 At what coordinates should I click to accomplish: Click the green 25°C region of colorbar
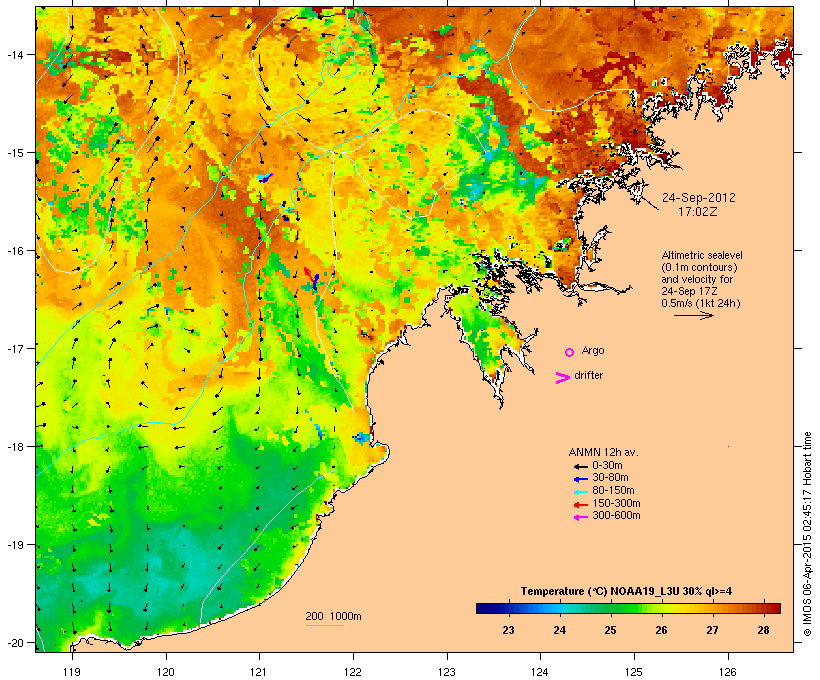point(610,608)
